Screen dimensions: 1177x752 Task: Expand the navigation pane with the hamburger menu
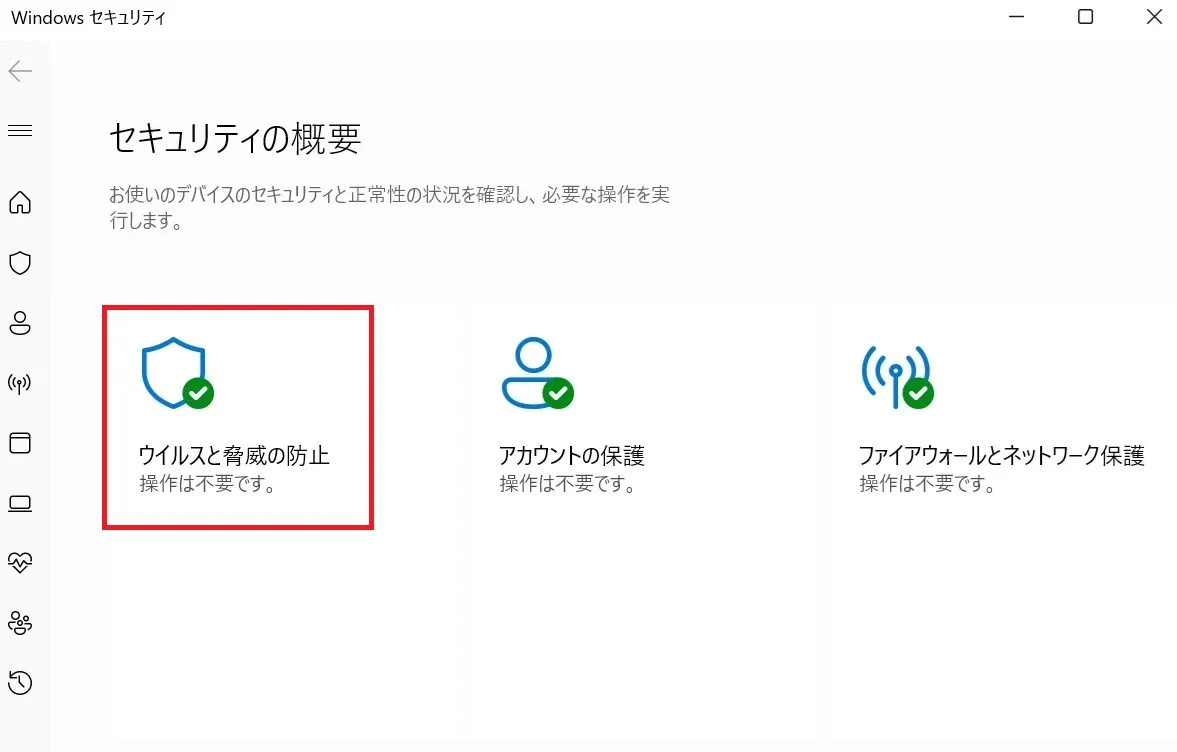[x=20, y=130]
